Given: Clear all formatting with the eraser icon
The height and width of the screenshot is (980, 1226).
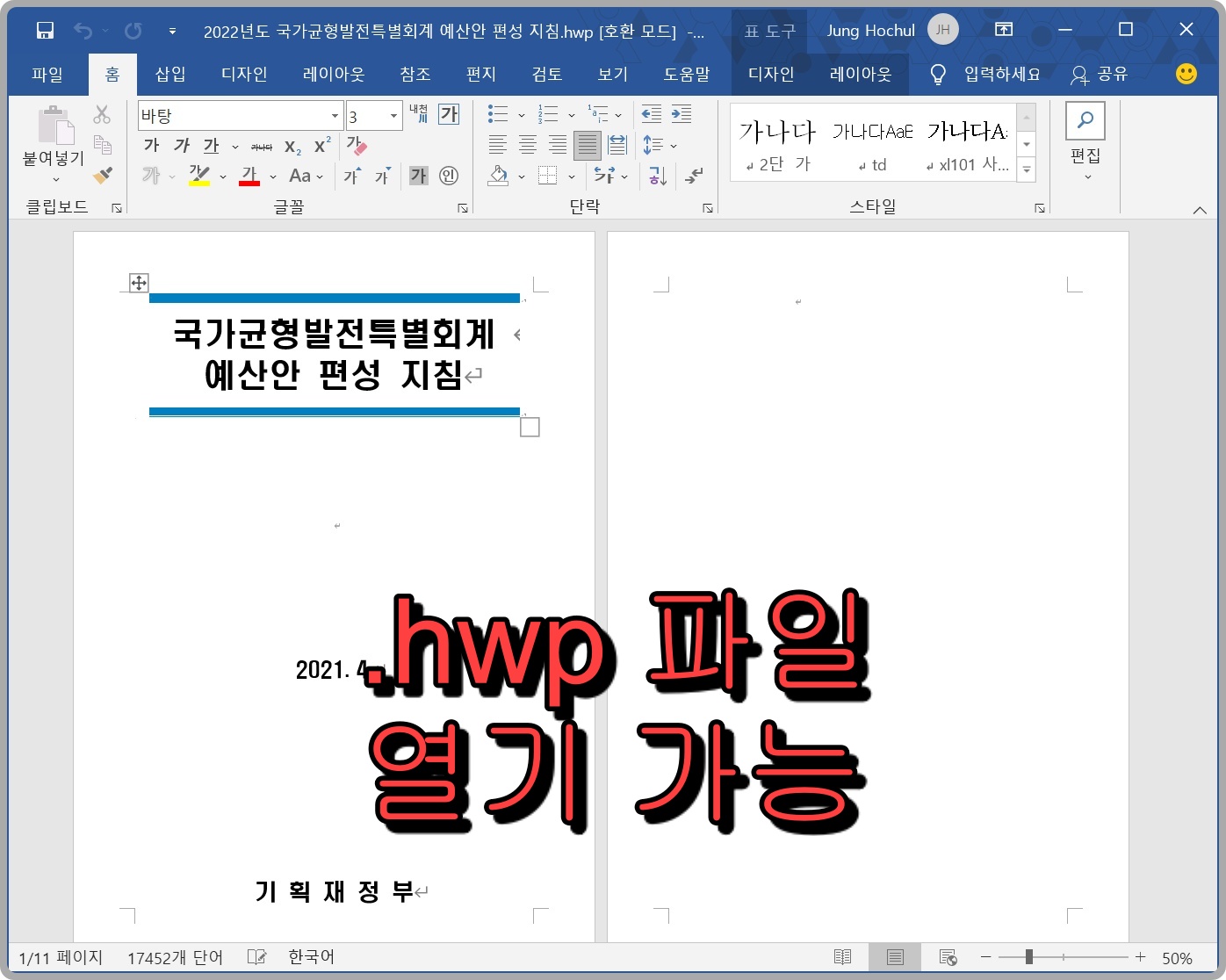Looking at the screenshot, I should [x=357, y=147].
